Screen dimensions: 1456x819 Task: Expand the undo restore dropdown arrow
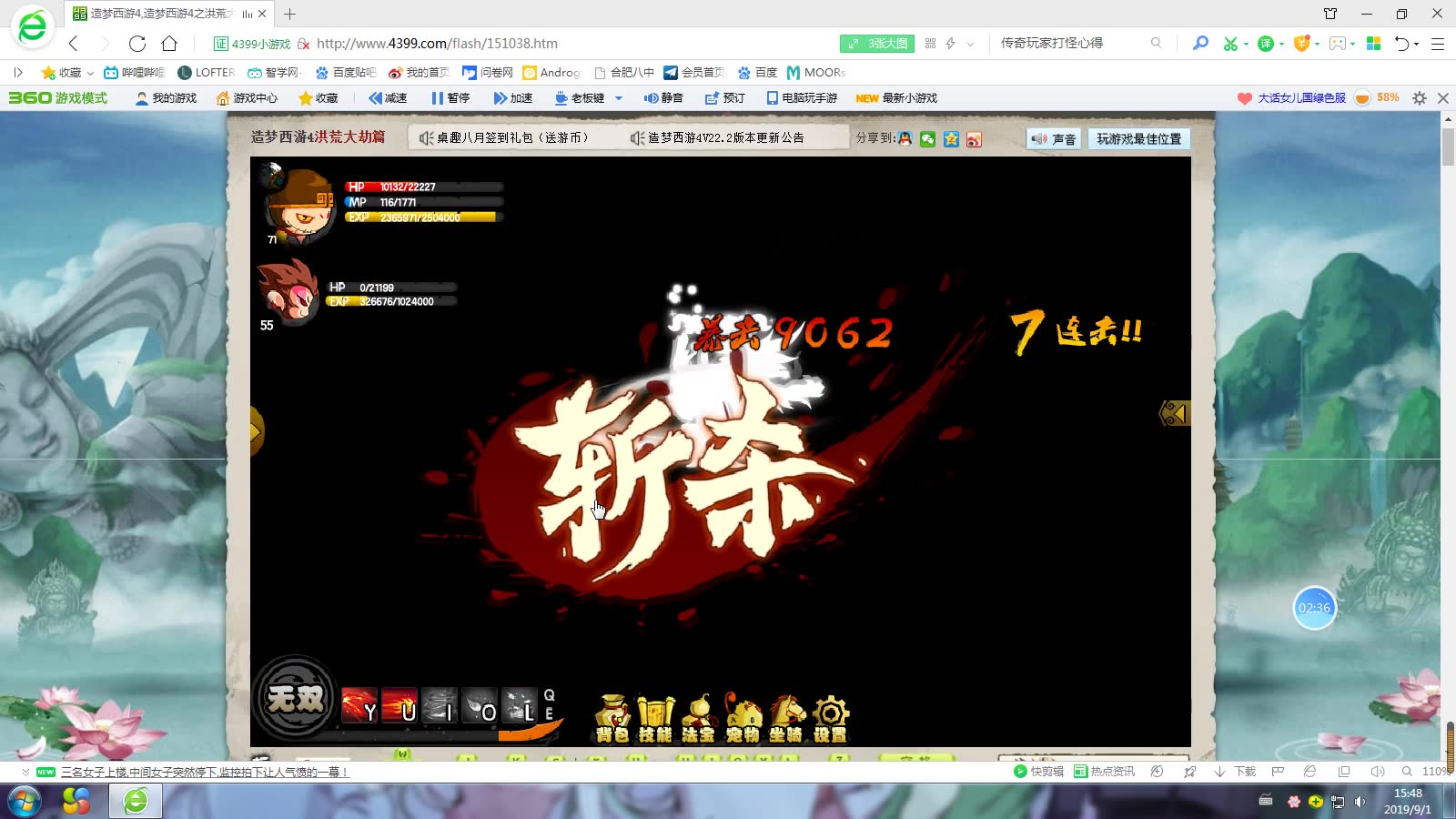pyautogui.click(x=1417, y=44)
